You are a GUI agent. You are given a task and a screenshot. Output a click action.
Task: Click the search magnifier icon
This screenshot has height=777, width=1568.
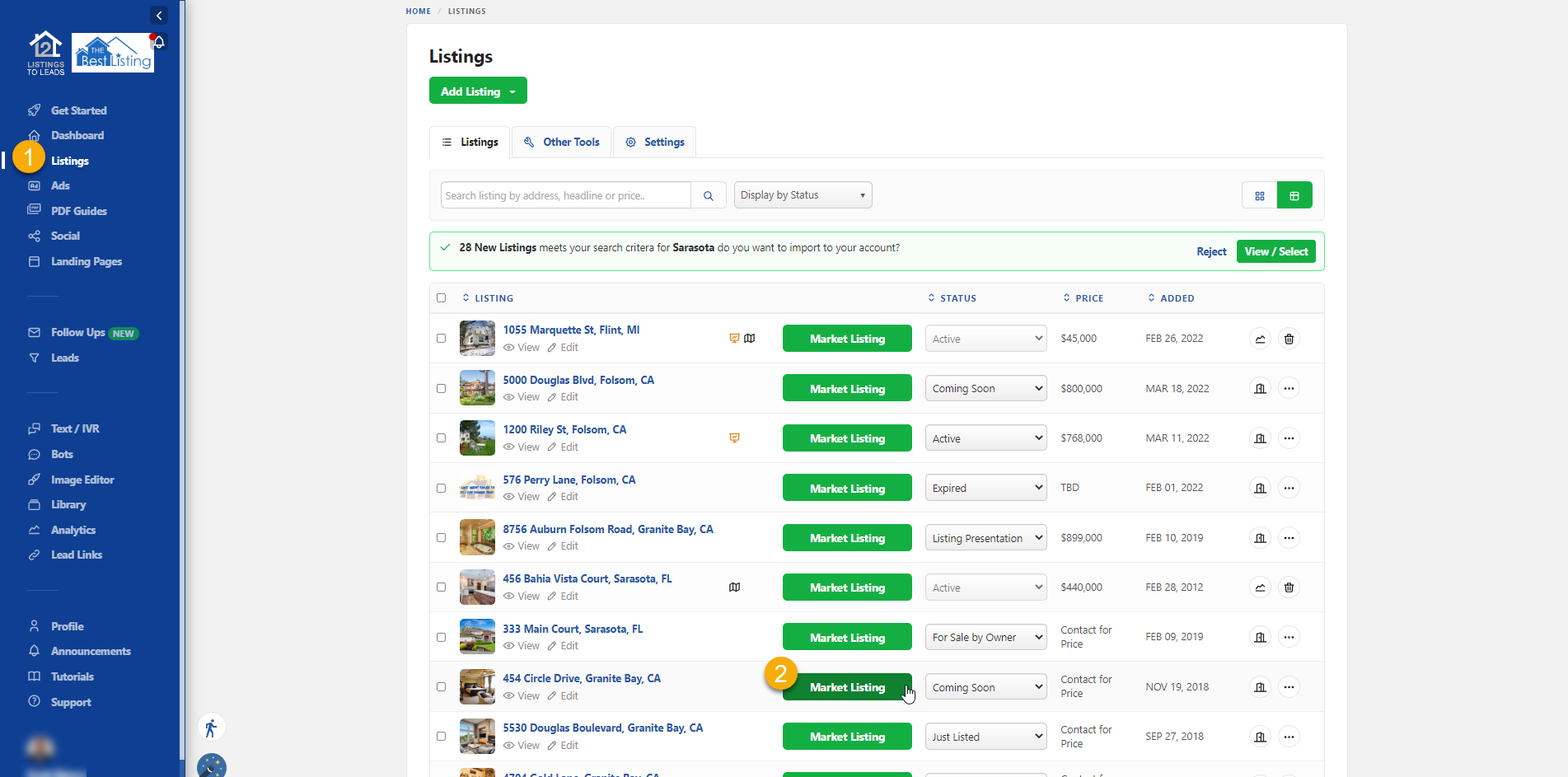(708, 195)
